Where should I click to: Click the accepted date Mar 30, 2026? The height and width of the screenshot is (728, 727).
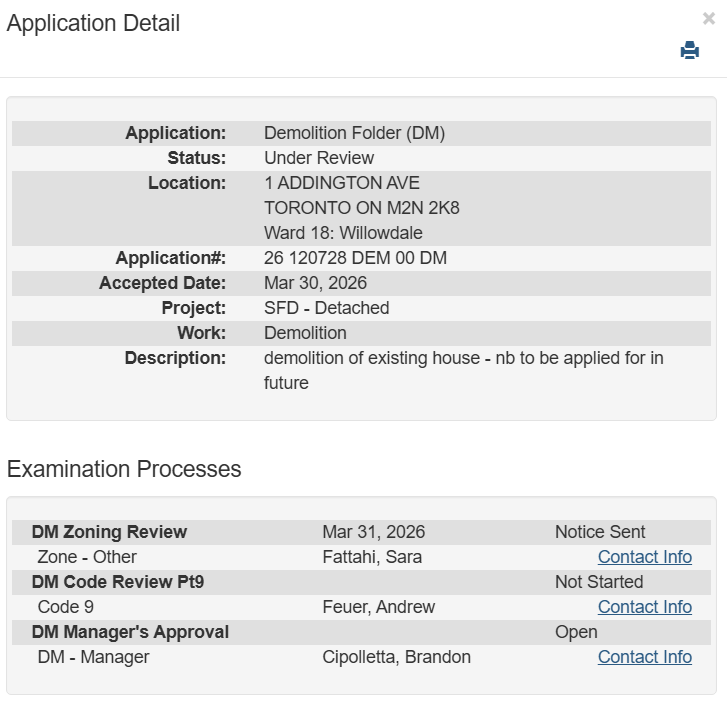pyautogui.click(x=315, y=283)
